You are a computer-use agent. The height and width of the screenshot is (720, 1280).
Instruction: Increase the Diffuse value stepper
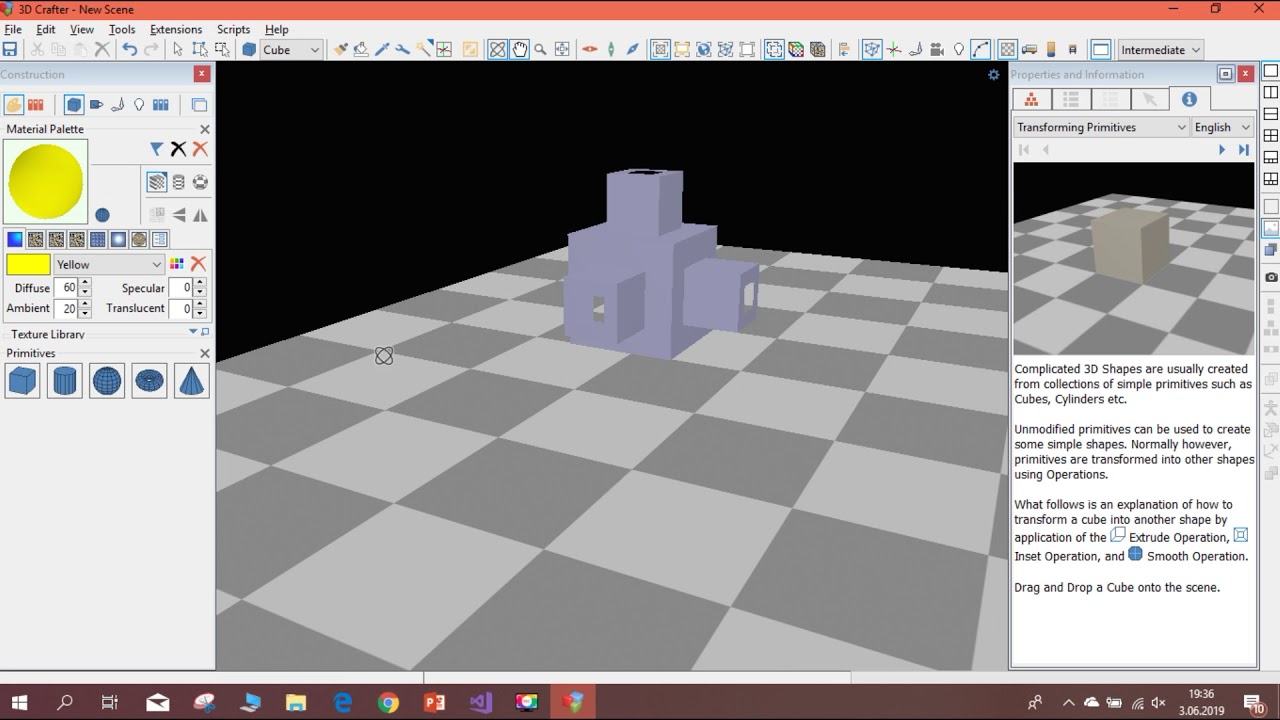[x=84, y=283]
